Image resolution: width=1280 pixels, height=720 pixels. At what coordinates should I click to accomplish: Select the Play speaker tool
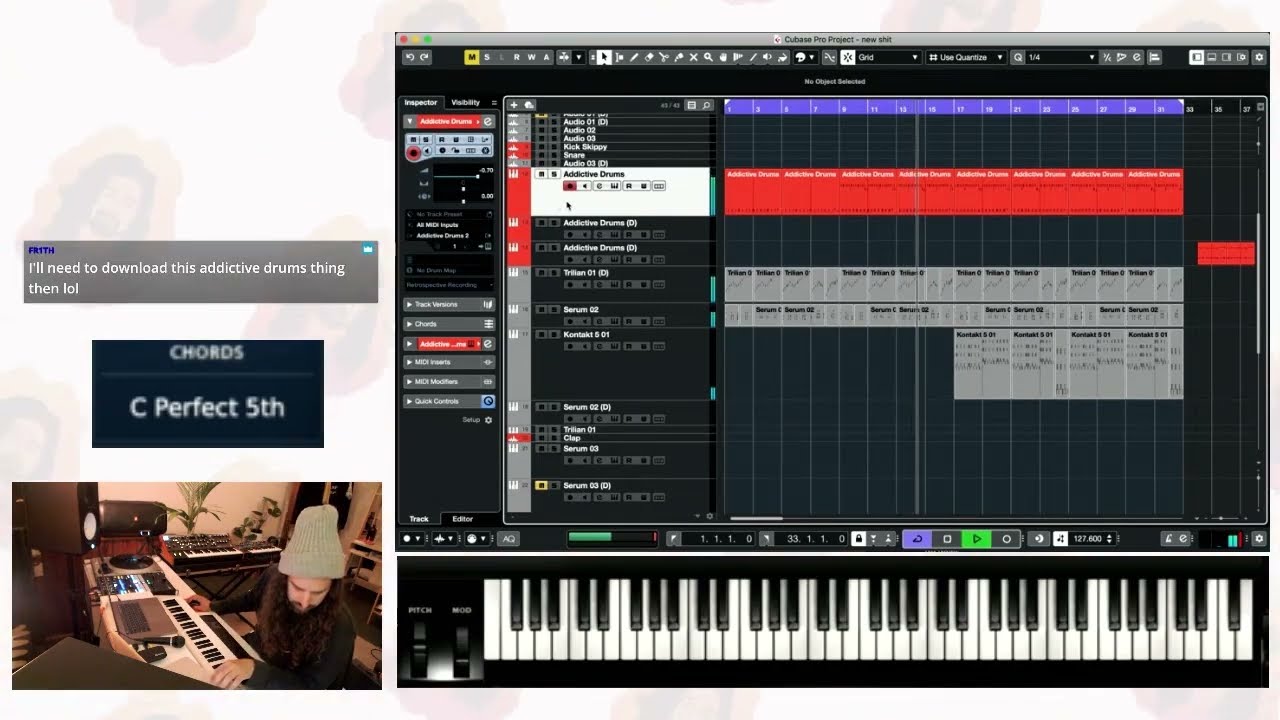[767, 57]
